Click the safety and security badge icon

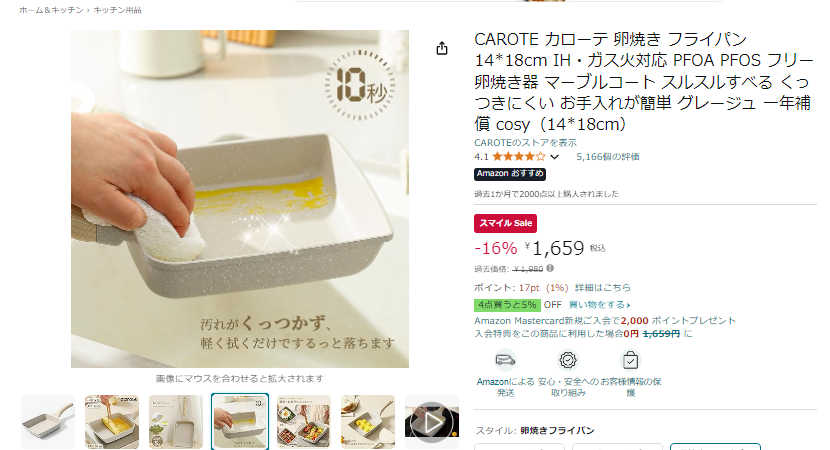point(568,360)
